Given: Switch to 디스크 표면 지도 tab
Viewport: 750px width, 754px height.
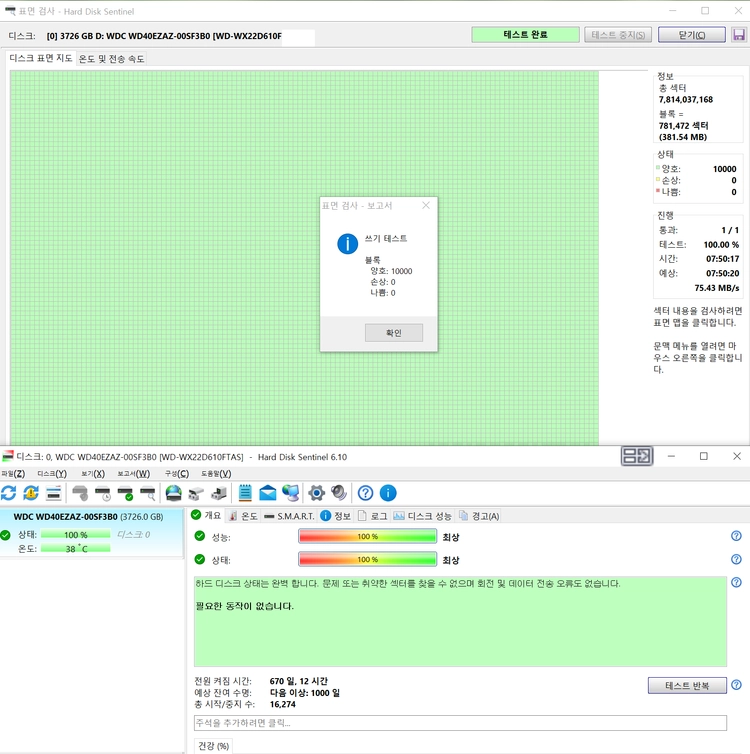Looking at the screenshot, I should [41, 58].
